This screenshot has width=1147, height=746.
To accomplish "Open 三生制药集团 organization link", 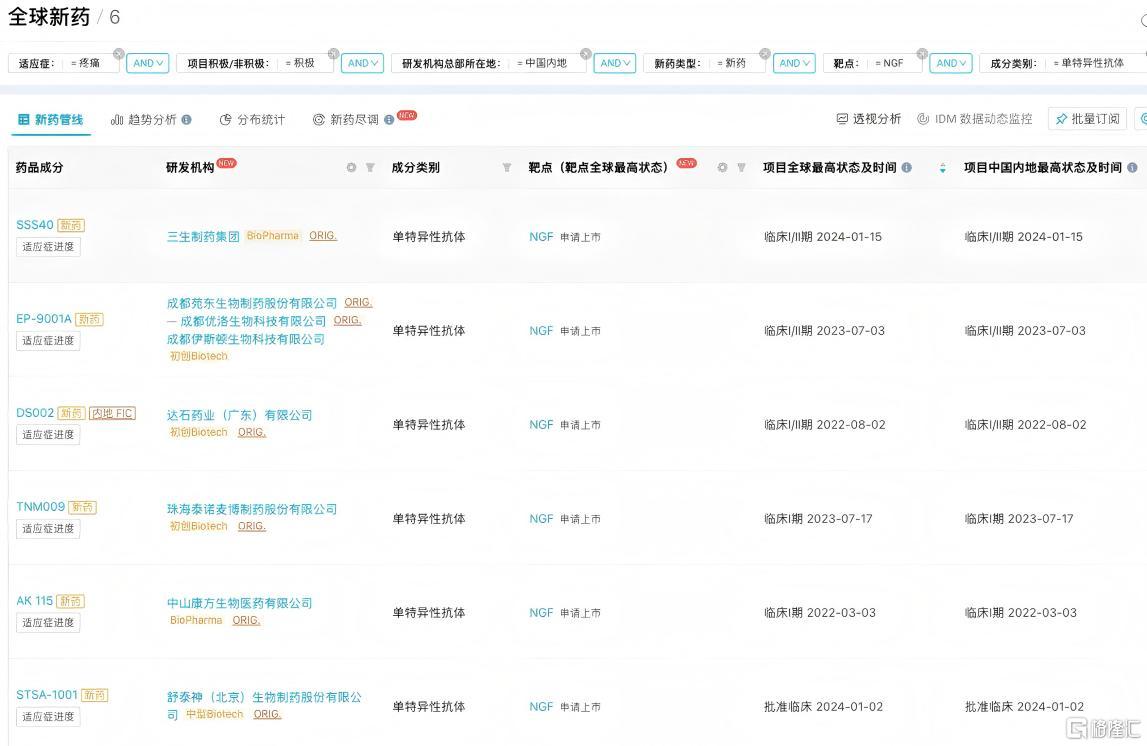I will pyautogui.click(x=203, y=237).
